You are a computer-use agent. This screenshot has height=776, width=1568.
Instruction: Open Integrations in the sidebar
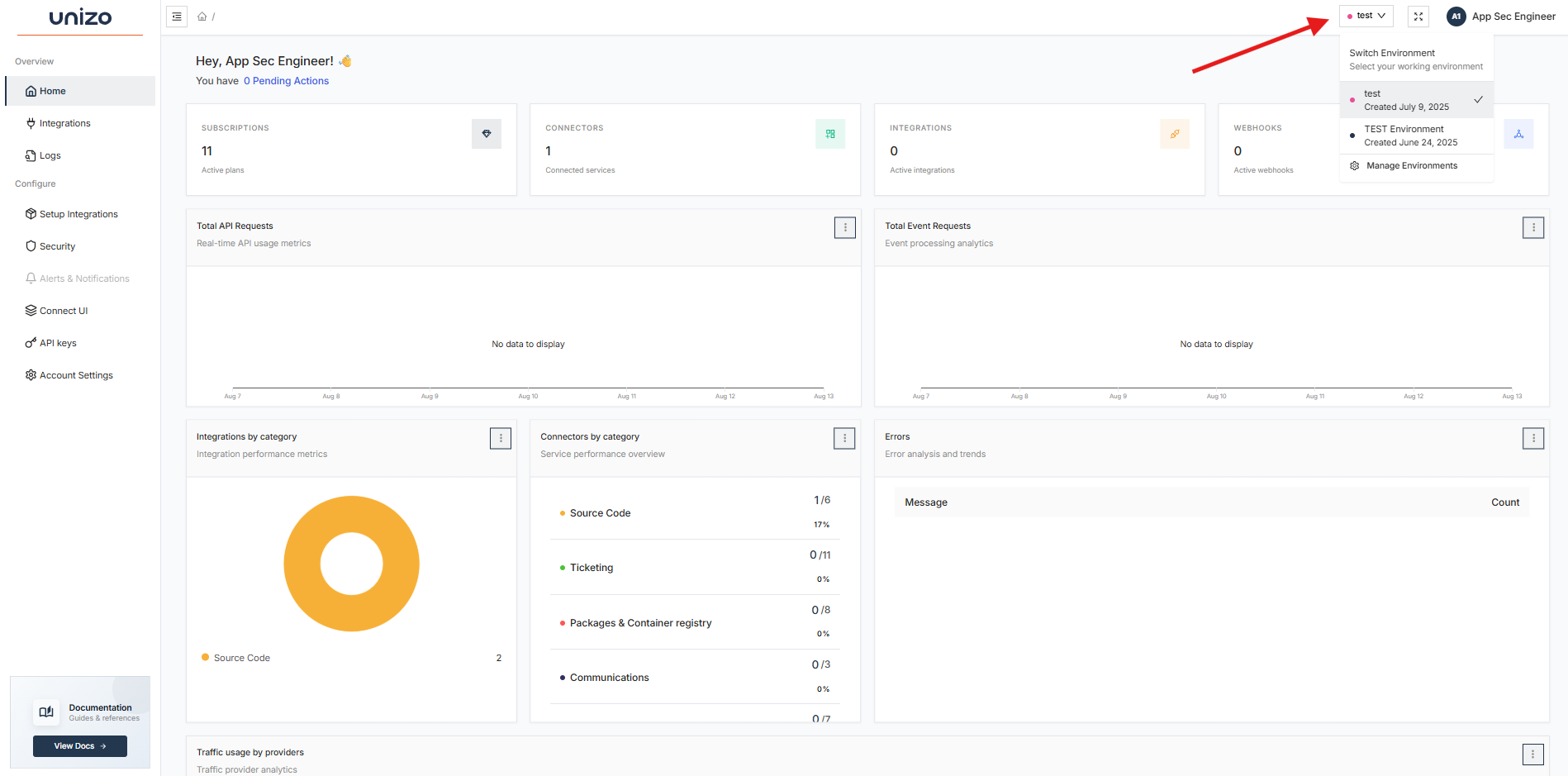(x=64, y=123)
